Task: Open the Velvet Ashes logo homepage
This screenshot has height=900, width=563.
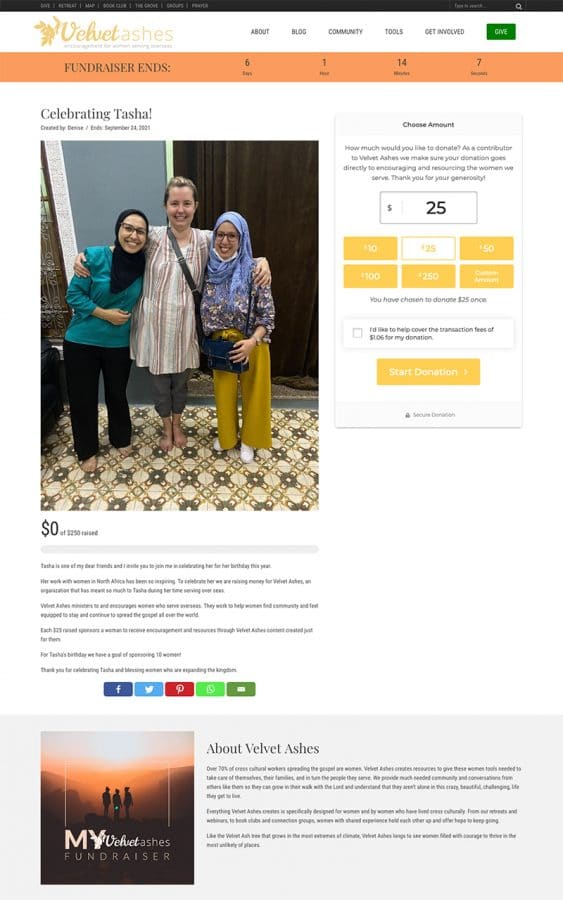Action: click(x=104, y=32)
